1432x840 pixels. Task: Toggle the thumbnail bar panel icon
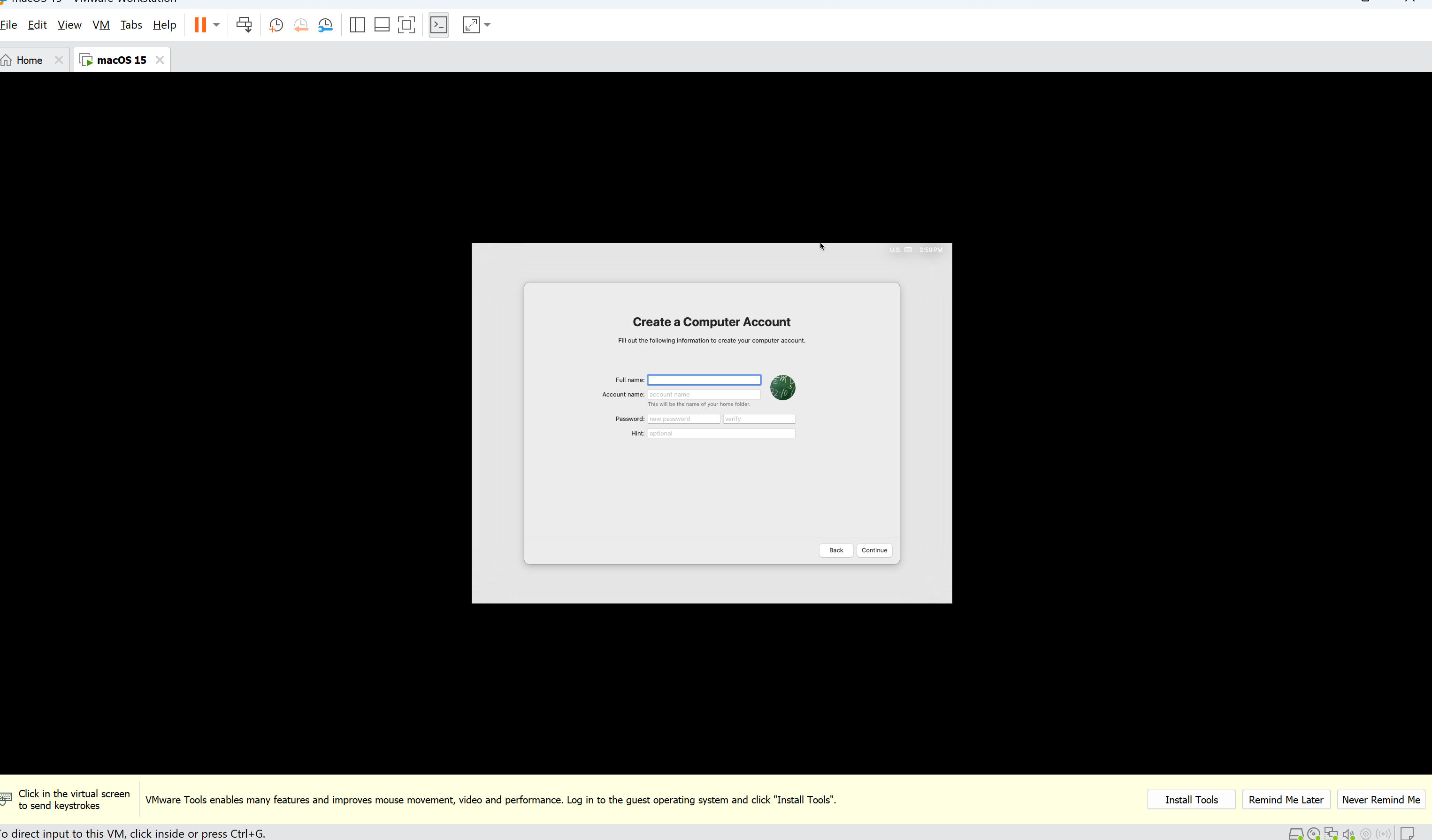[382, 25]
